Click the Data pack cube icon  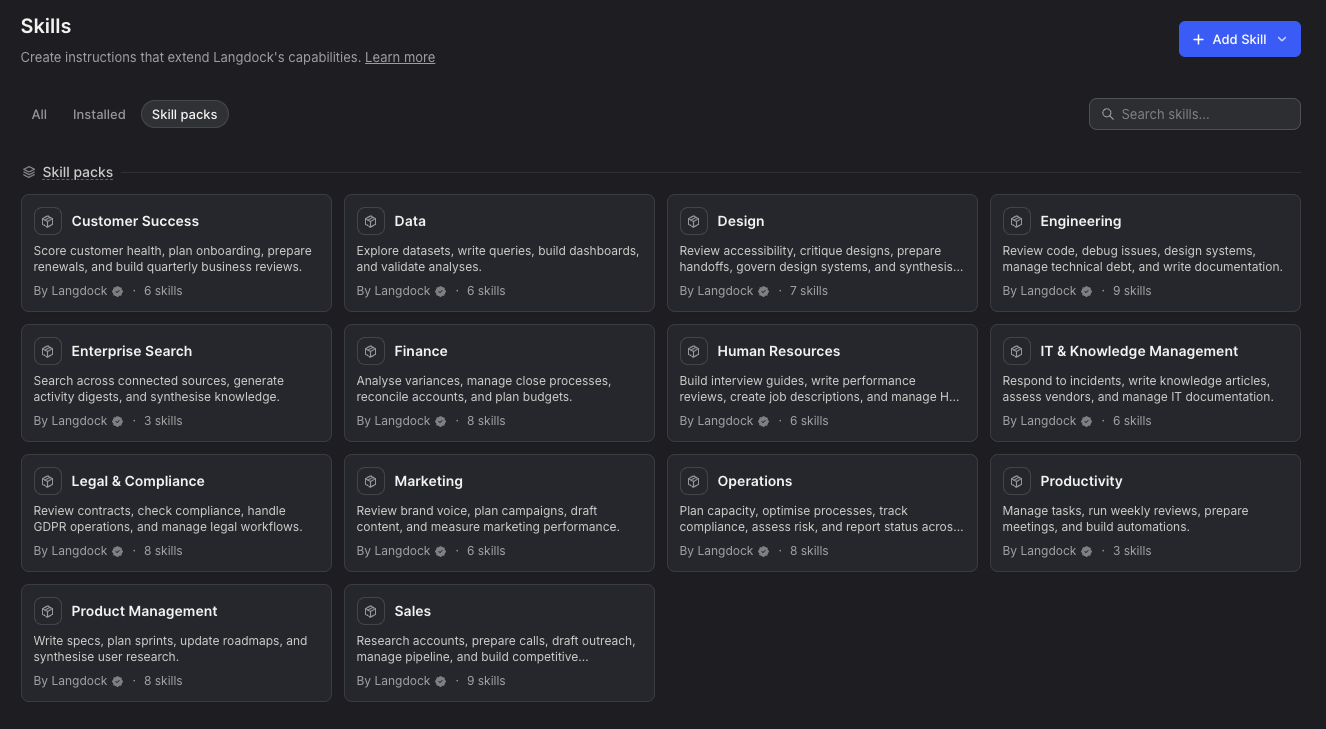point(371,221)
